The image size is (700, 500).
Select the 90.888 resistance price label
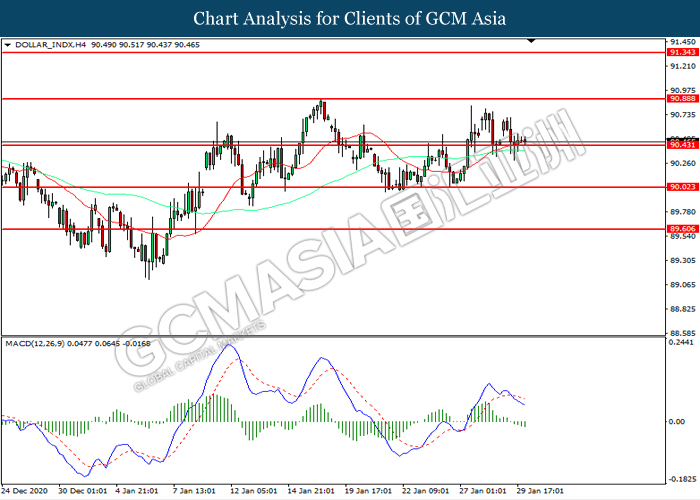click(683, 99)
